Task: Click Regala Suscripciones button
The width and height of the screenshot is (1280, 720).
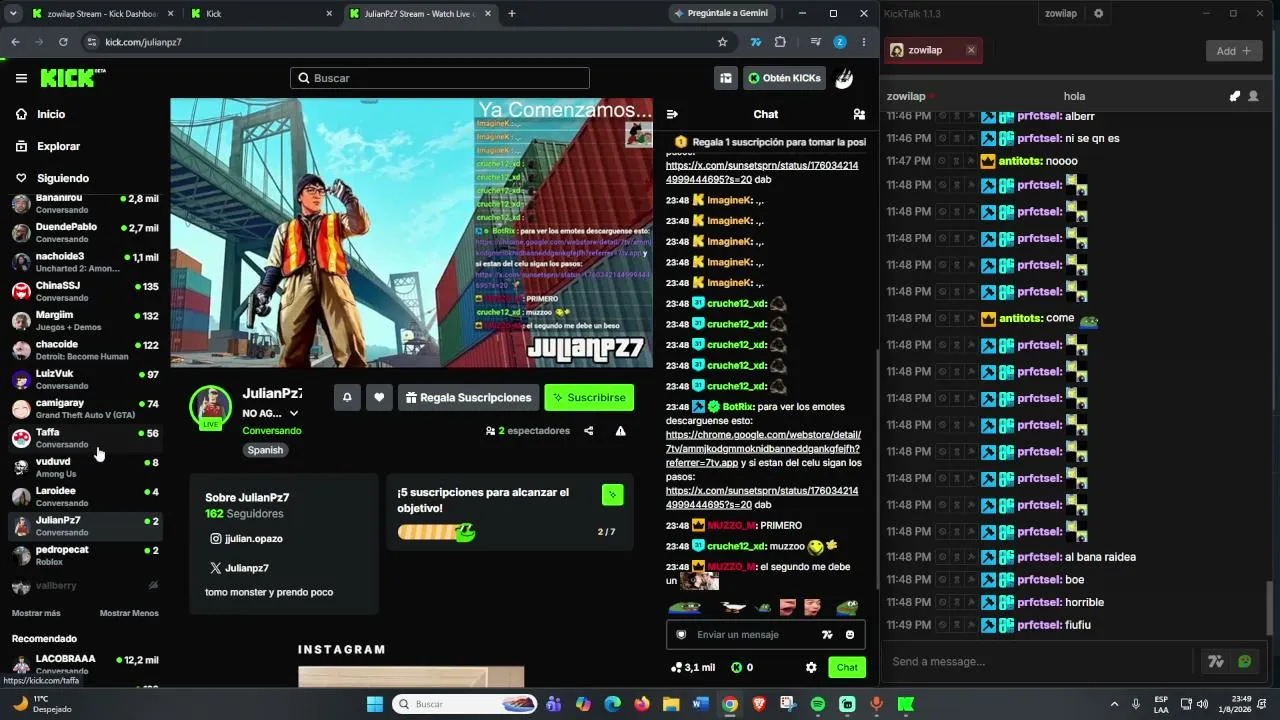Action: tap(469, 397)
